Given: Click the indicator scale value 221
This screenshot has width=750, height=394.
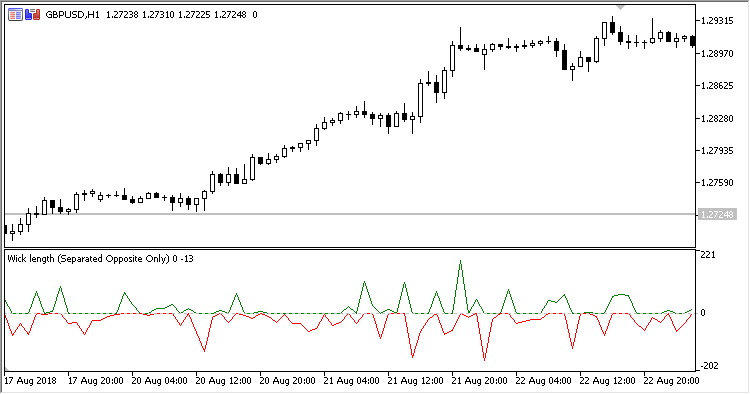Looking at the screenshot, I should coord(708,255).
